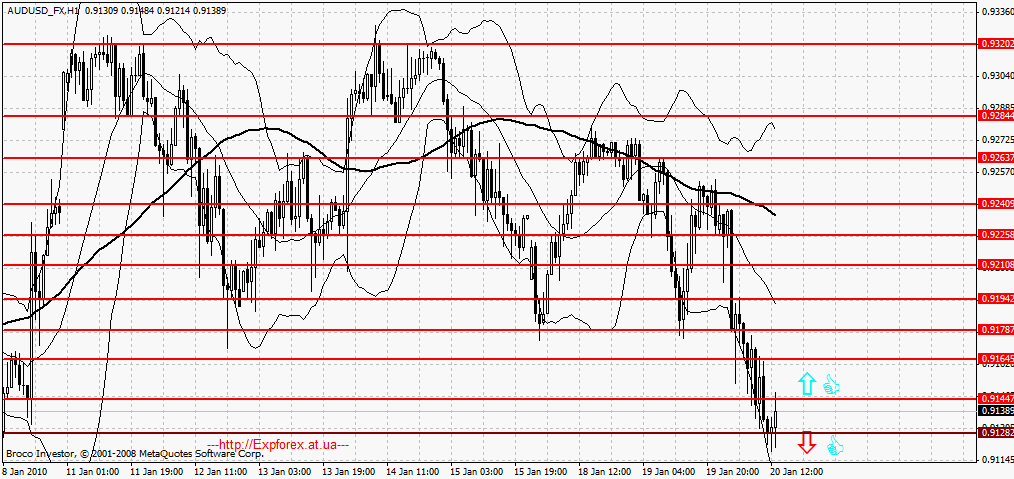
Task: Select the 0.92637 red price label
Action: tap(997, 158)
